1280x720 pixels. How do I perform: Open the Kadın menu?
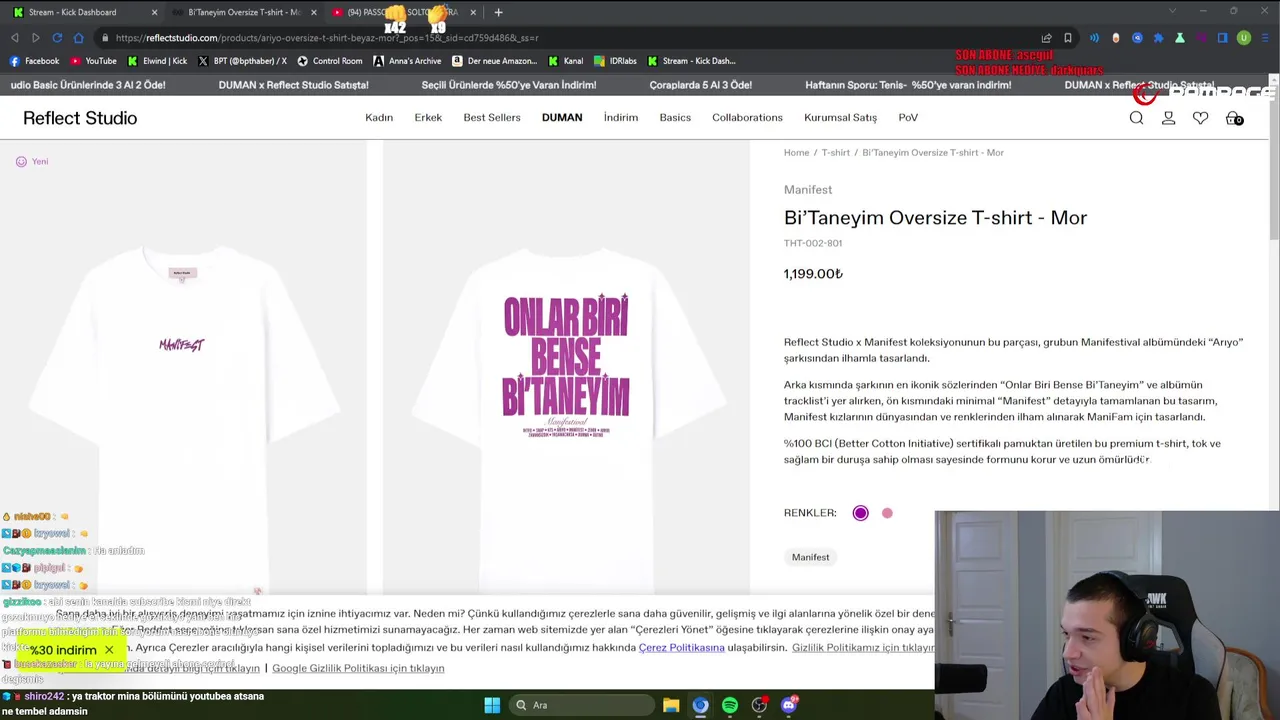(379, 117)
